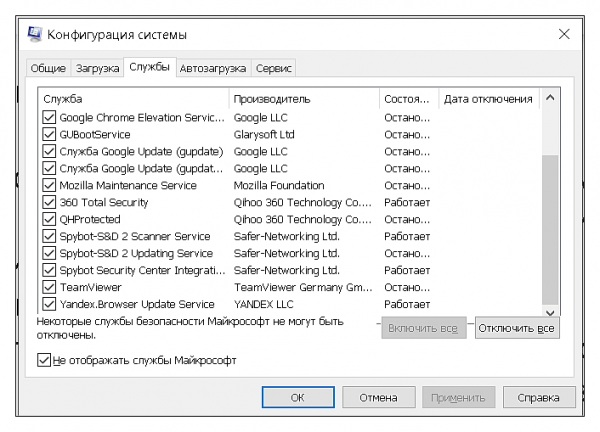Toggle Spybot-S&D 2 Scanner Service checkbox
Image resolution: width=600 pixels, height=432 pixels.
tap(49, 236)
